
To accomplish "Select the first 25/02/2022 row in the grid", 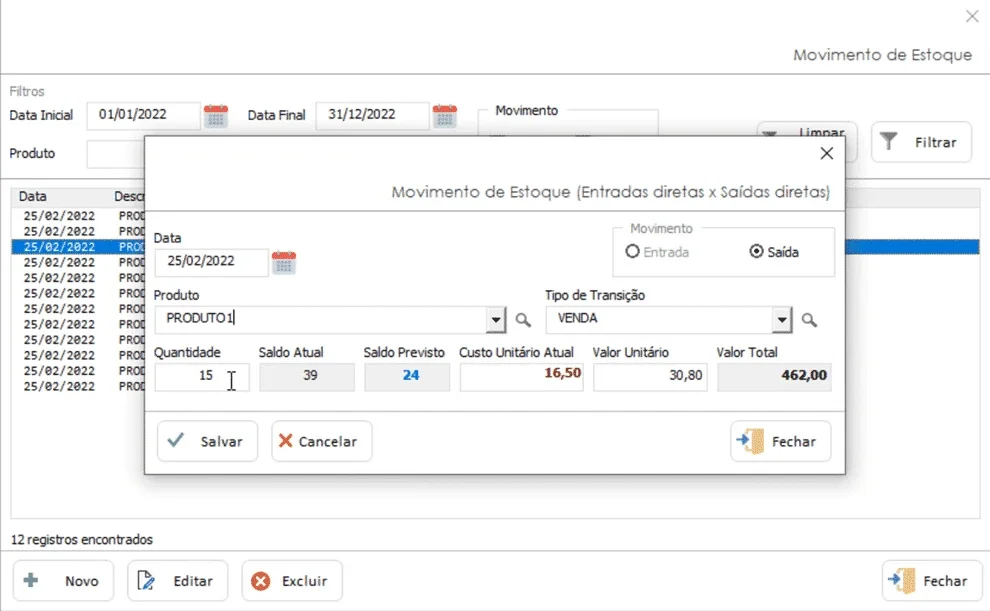I will coord(78,216).
